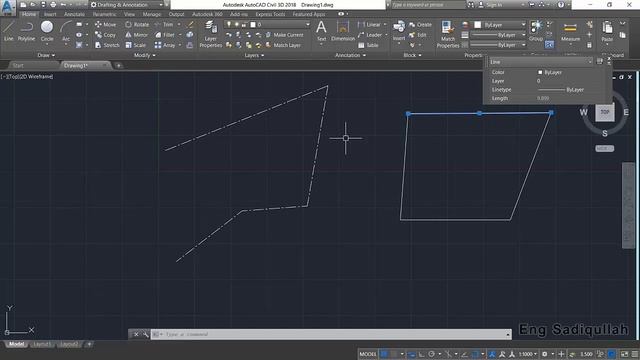Select the Measure utility

[x=570, y=32]
